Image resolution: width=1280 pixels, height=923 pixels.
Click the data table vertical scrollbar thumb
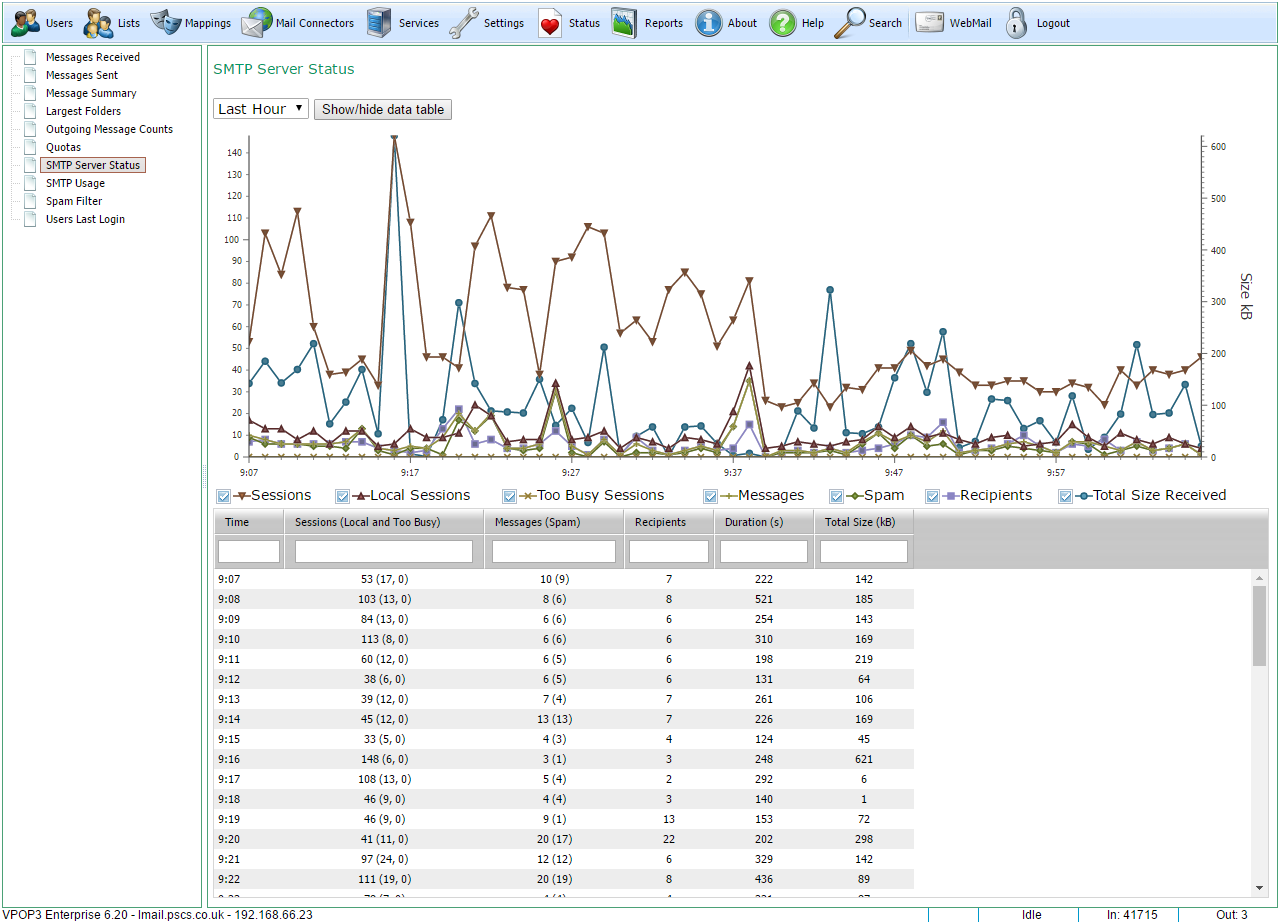click(1259, 626)
